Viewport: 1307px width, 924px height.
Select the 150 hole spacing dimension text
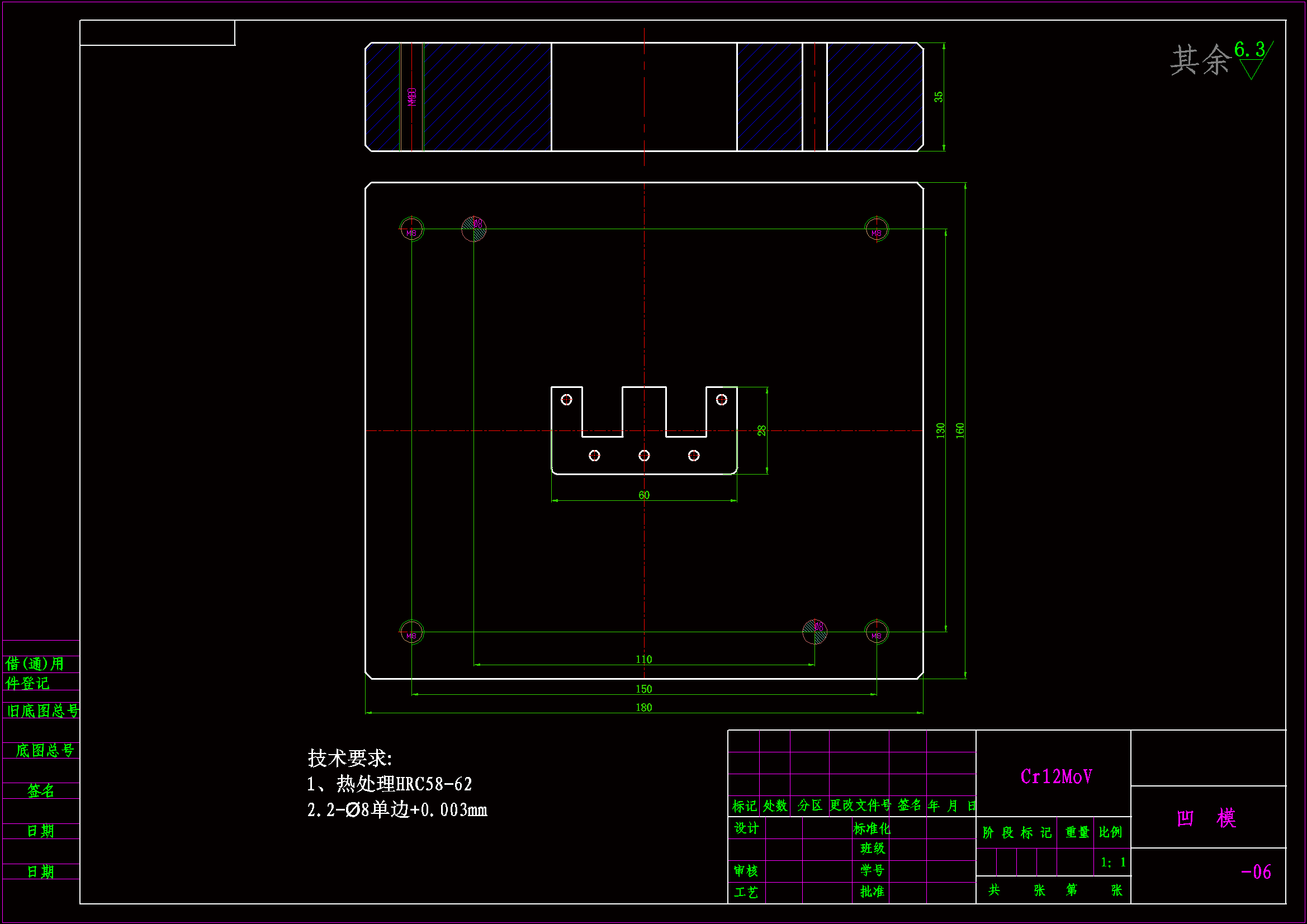point(643,689)
